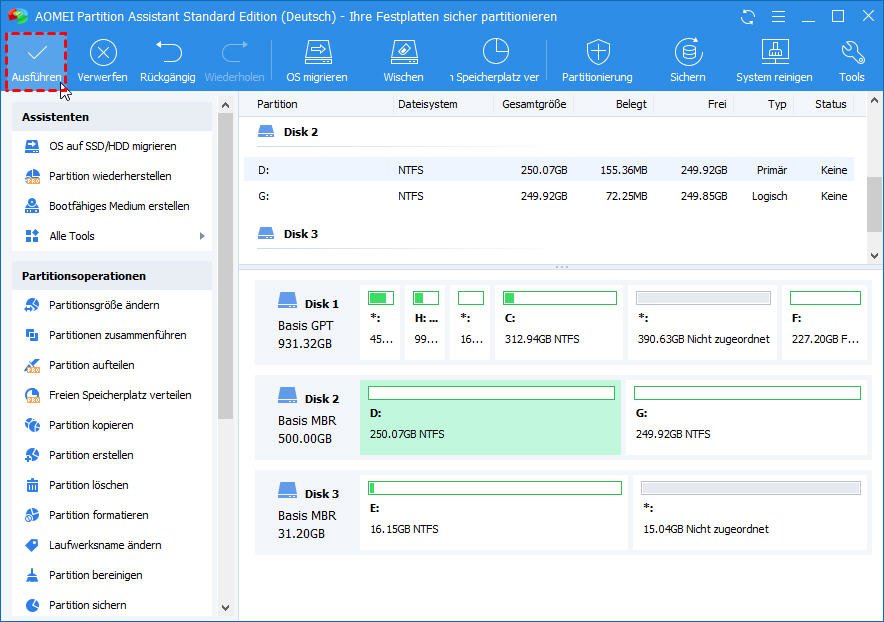The height and width of the screenshot is (622, 884).
Task: Select the F: 227.20GB partition block
Action: (x=824, y=322)
